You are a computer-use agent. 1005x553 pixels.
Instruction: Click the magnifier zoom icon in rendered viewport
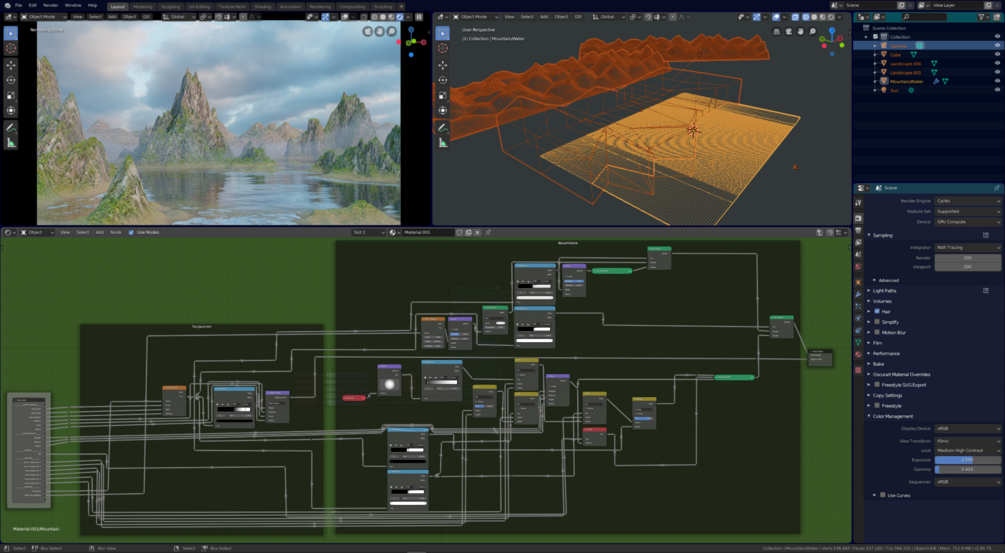coord(391,31)
